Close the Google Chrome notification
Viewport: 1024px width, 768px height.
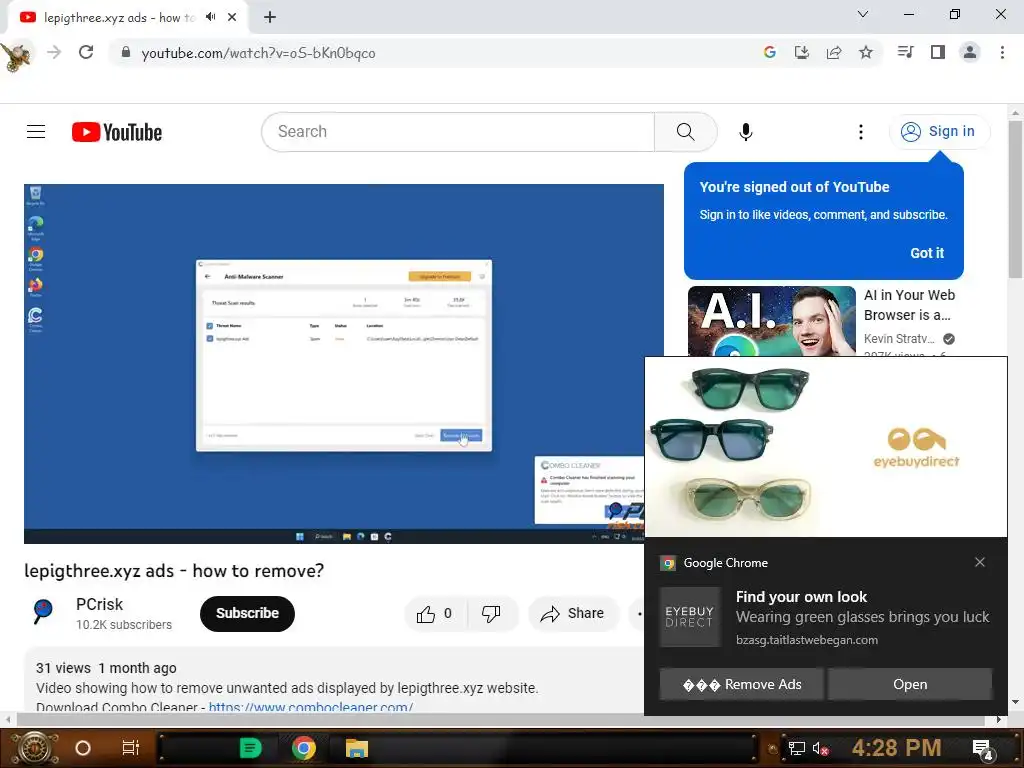click(x=979, y=562)
